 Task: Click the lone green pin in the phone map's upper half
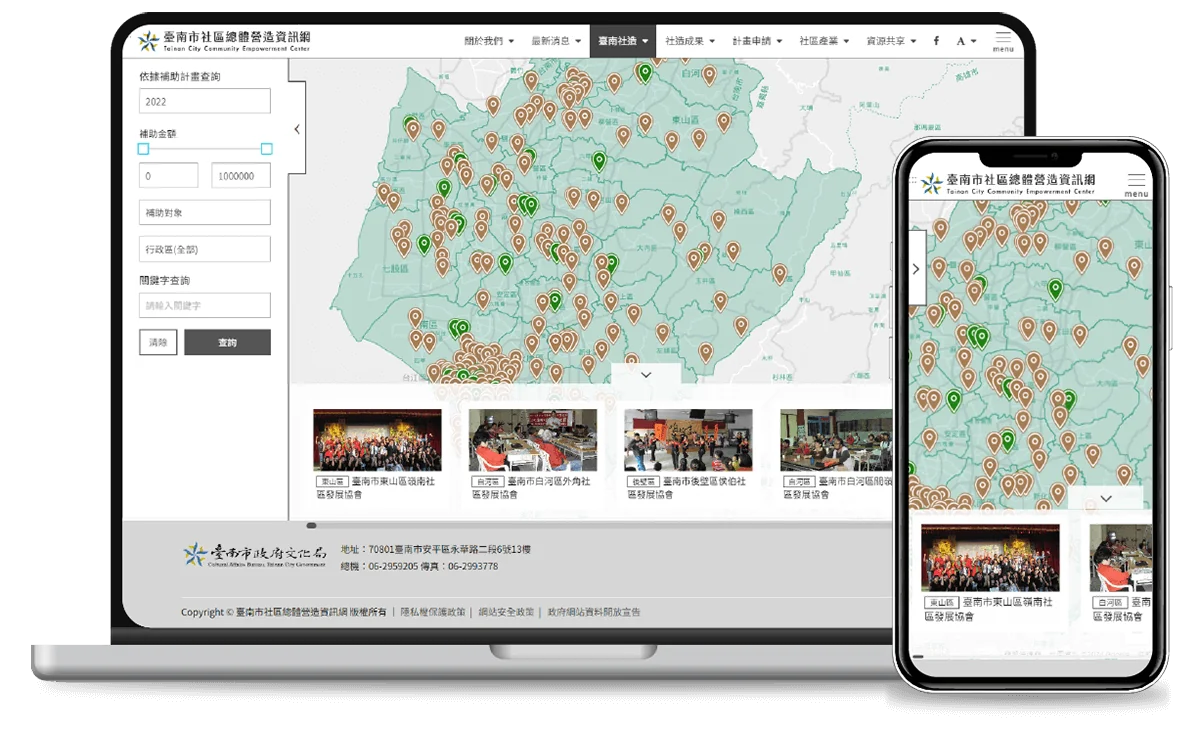coord(1055,289)
